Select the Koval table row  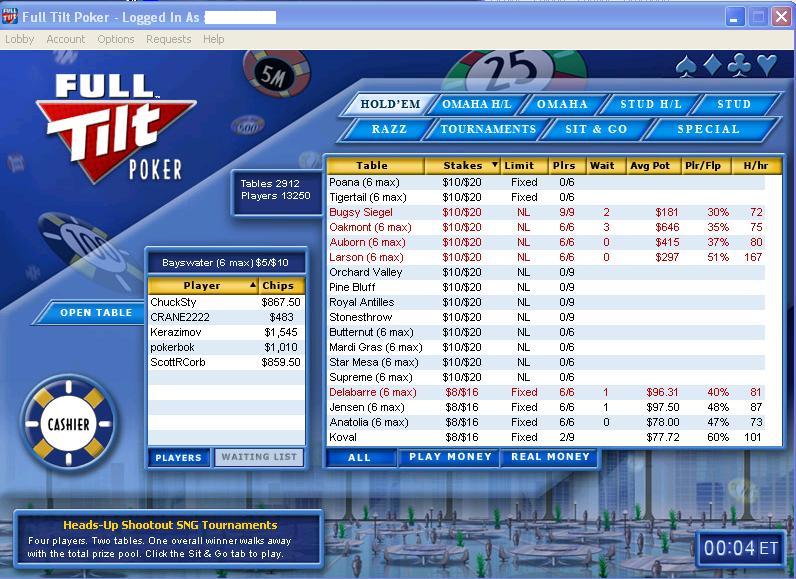point(546,437)
